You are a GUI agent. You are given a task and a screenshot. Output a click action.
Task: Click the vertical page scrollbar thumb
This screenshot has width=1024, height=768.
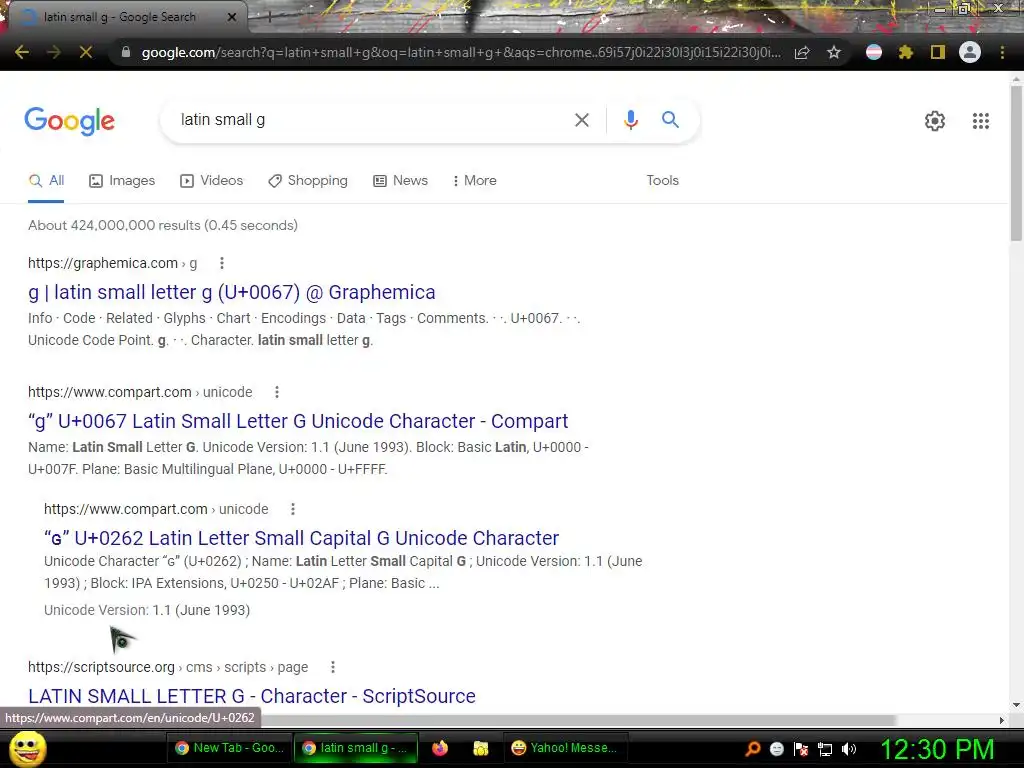click(1016, 163)
